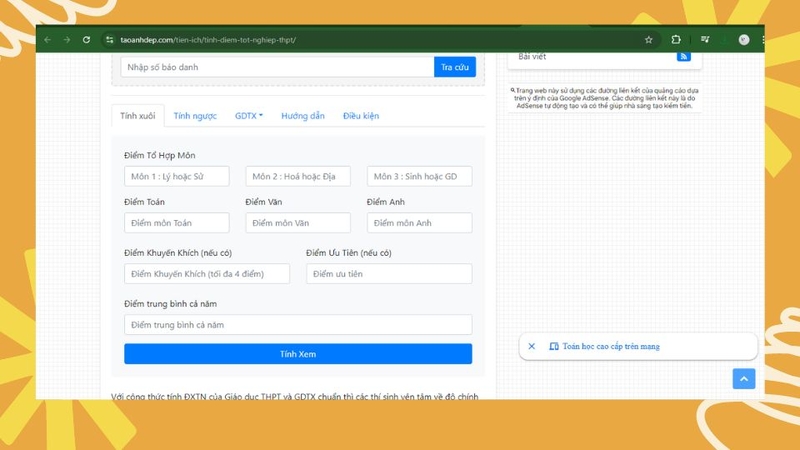Screen dimensions: 800x450
Task: Close the Toán học cao cấp ad popup
Action: 532,346
